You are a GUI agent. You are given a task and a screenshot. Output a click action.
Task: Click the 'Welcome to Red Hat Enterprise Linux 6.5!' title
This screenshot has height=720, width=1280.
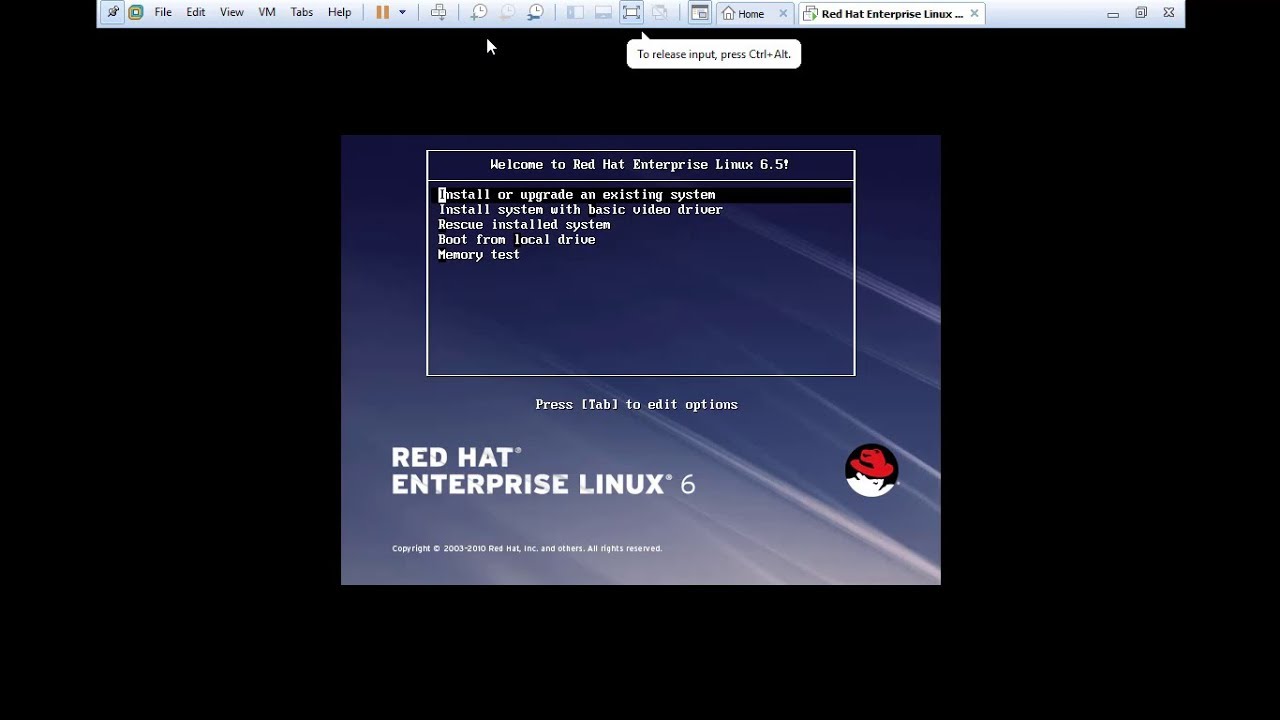click(640, 165)
